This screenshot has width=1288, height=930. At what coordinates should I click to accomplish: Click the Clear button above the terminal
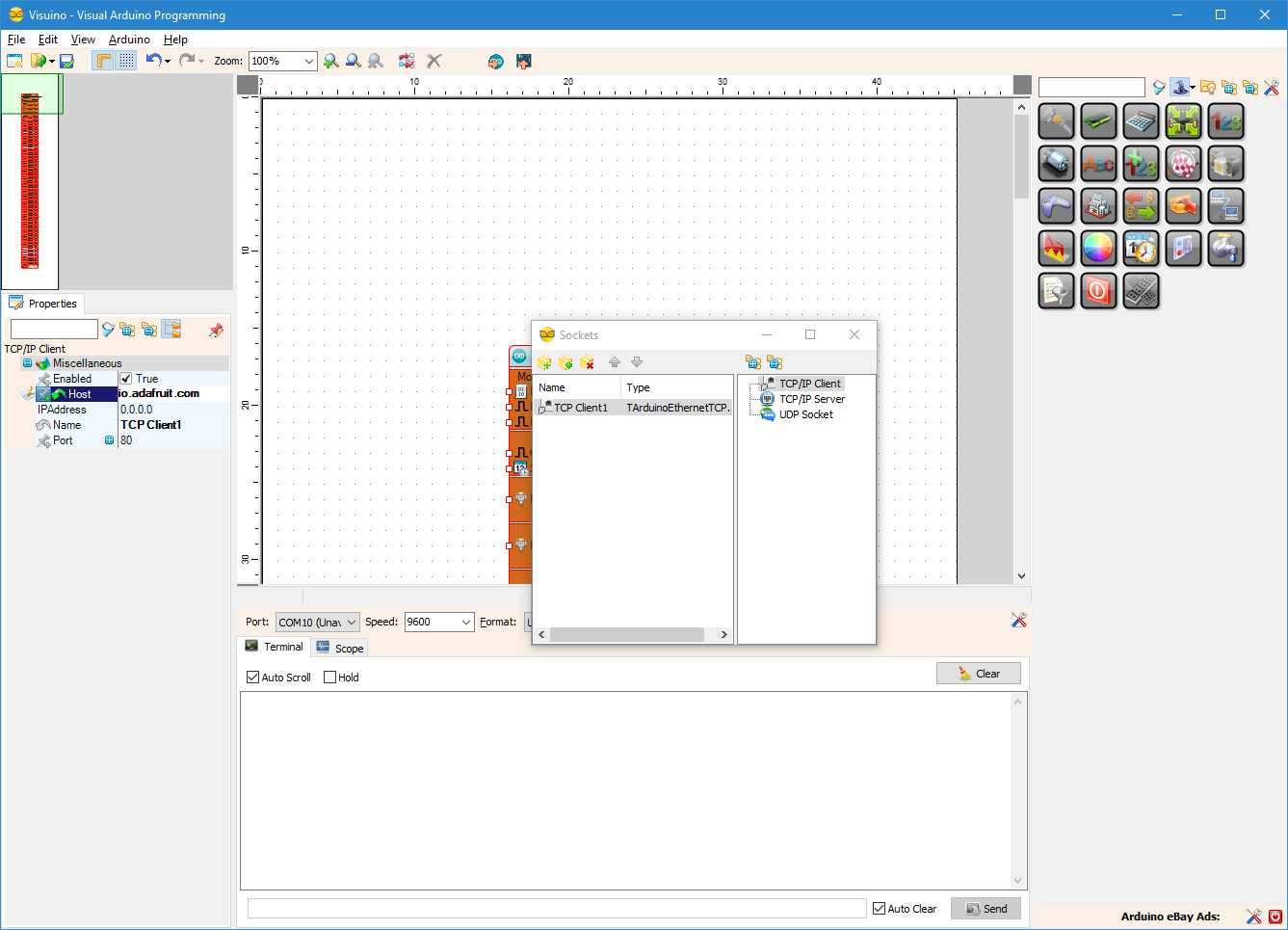[x=979, y=673]
